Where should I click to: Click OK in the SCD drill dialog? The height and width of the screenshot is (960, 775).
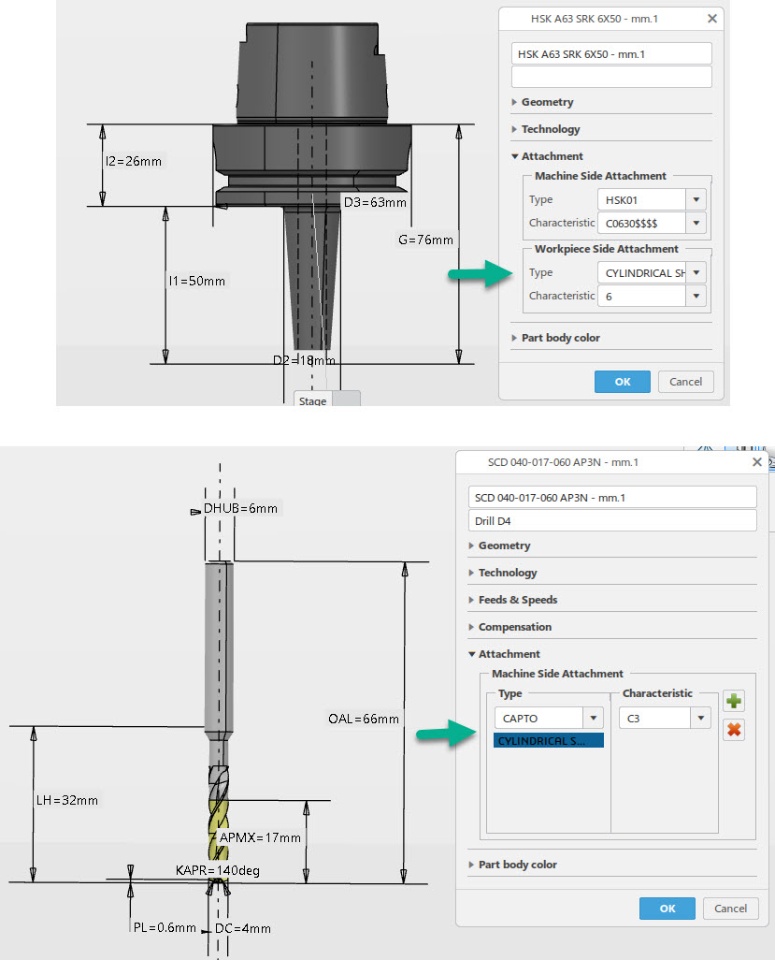coord(667,909)
